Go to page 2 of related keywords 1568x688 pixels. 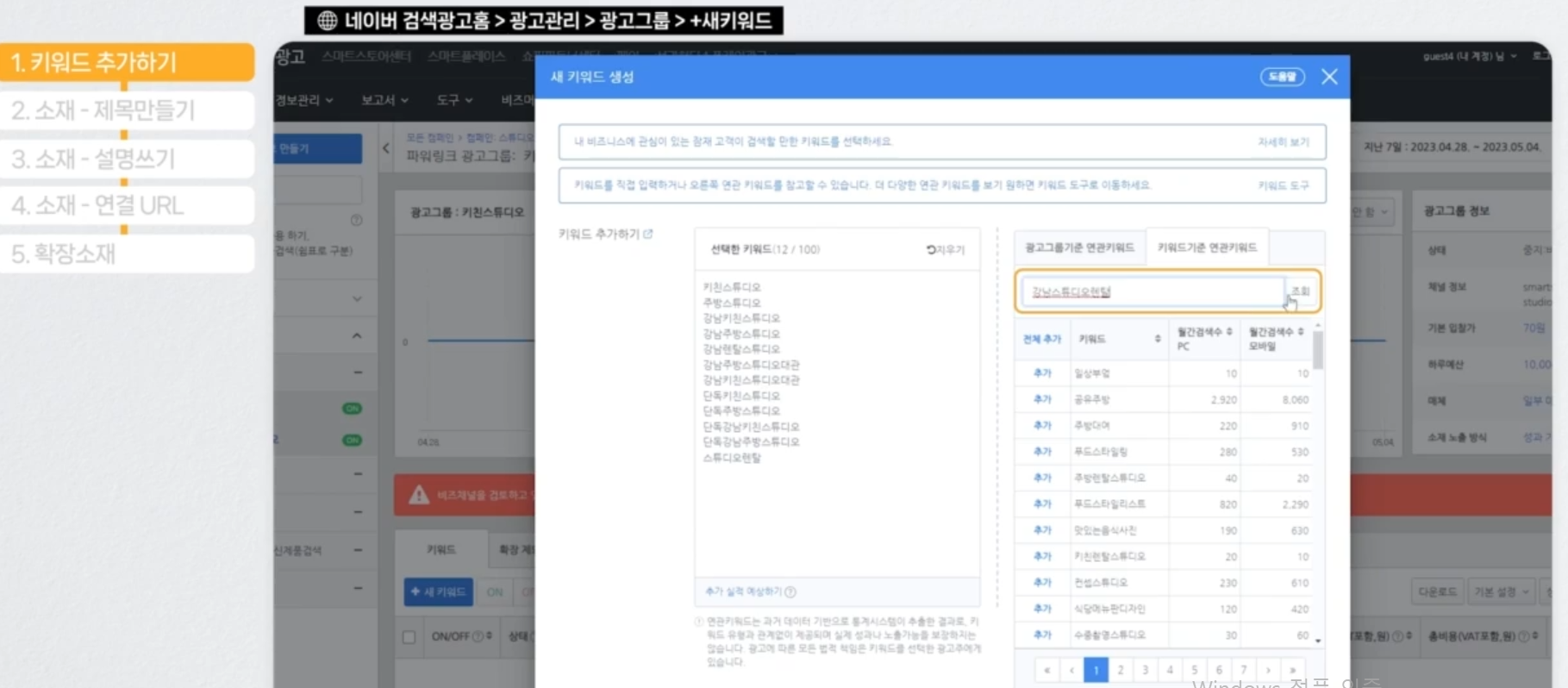pyautogui.click(x=1121, y=670)
